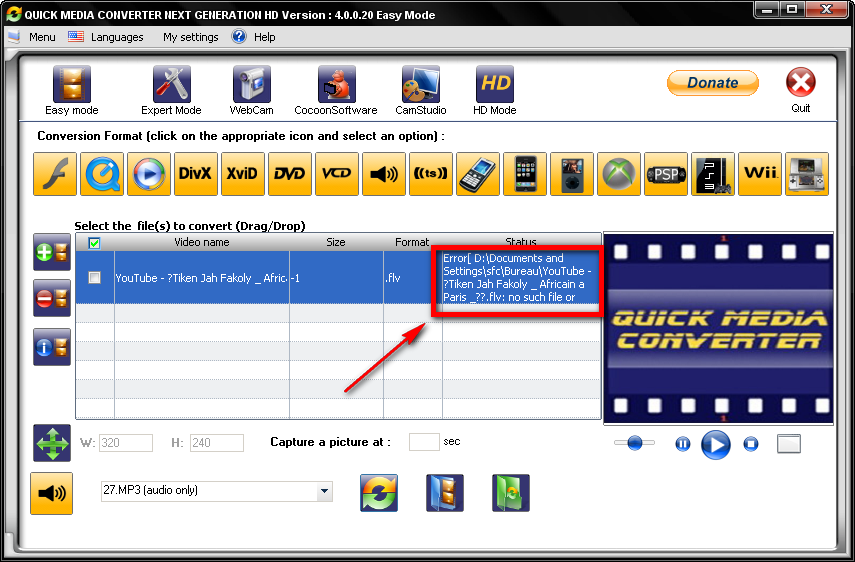Open the WebCam tool
Screen dimensions: 855x562
tap(251, 90)
